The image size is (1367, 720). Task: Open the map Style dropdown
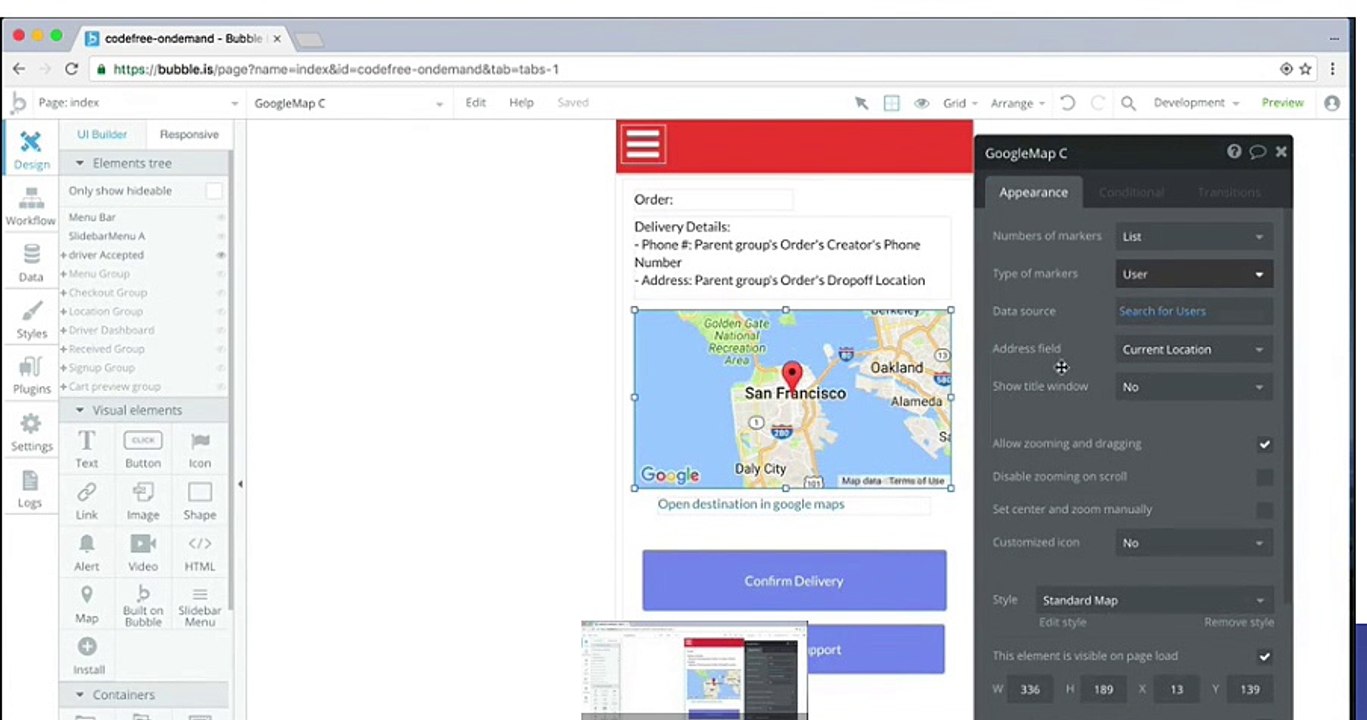(1154, 600)
